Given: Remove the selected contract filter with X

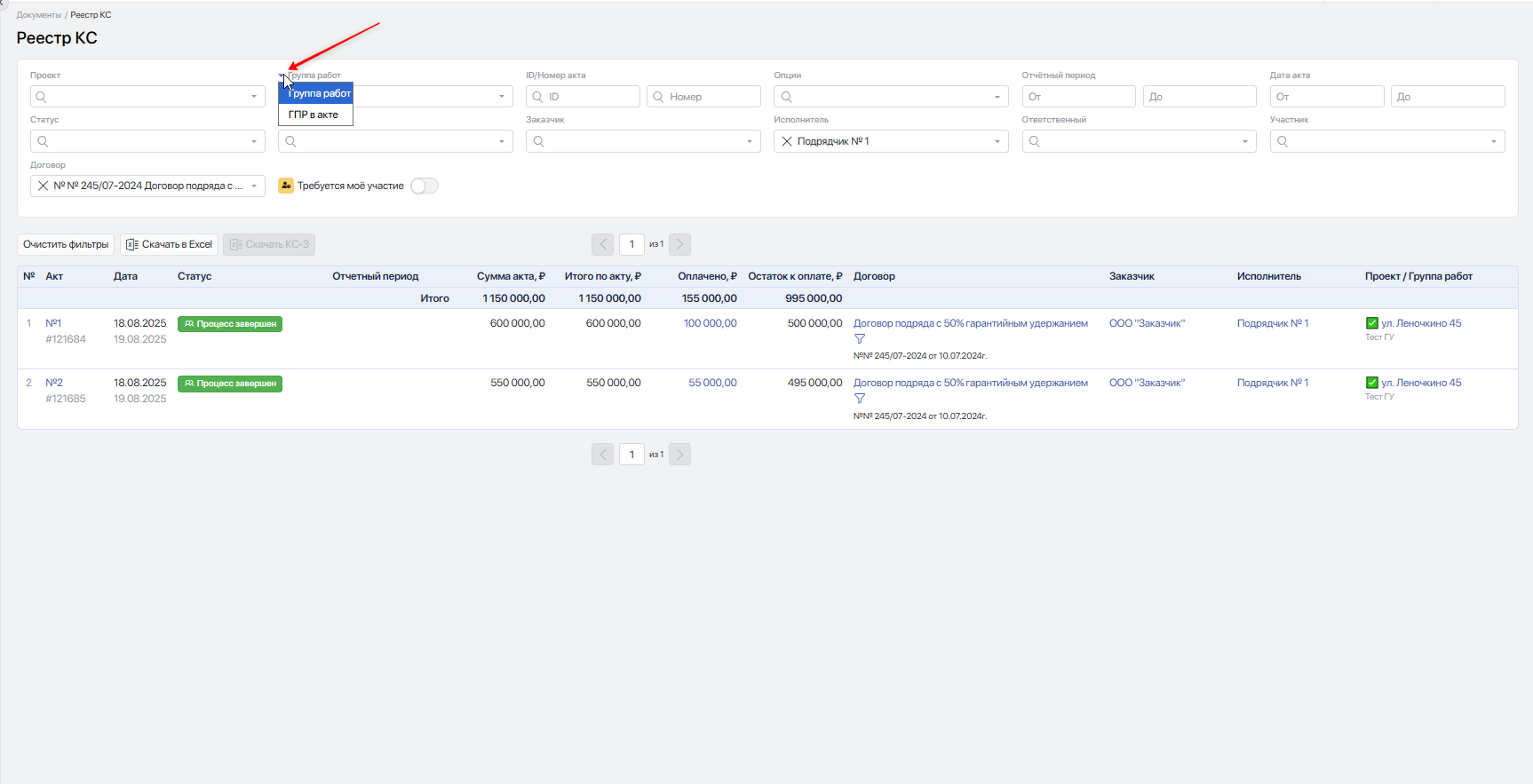Looking at the screenshot, I should [43, 186].
